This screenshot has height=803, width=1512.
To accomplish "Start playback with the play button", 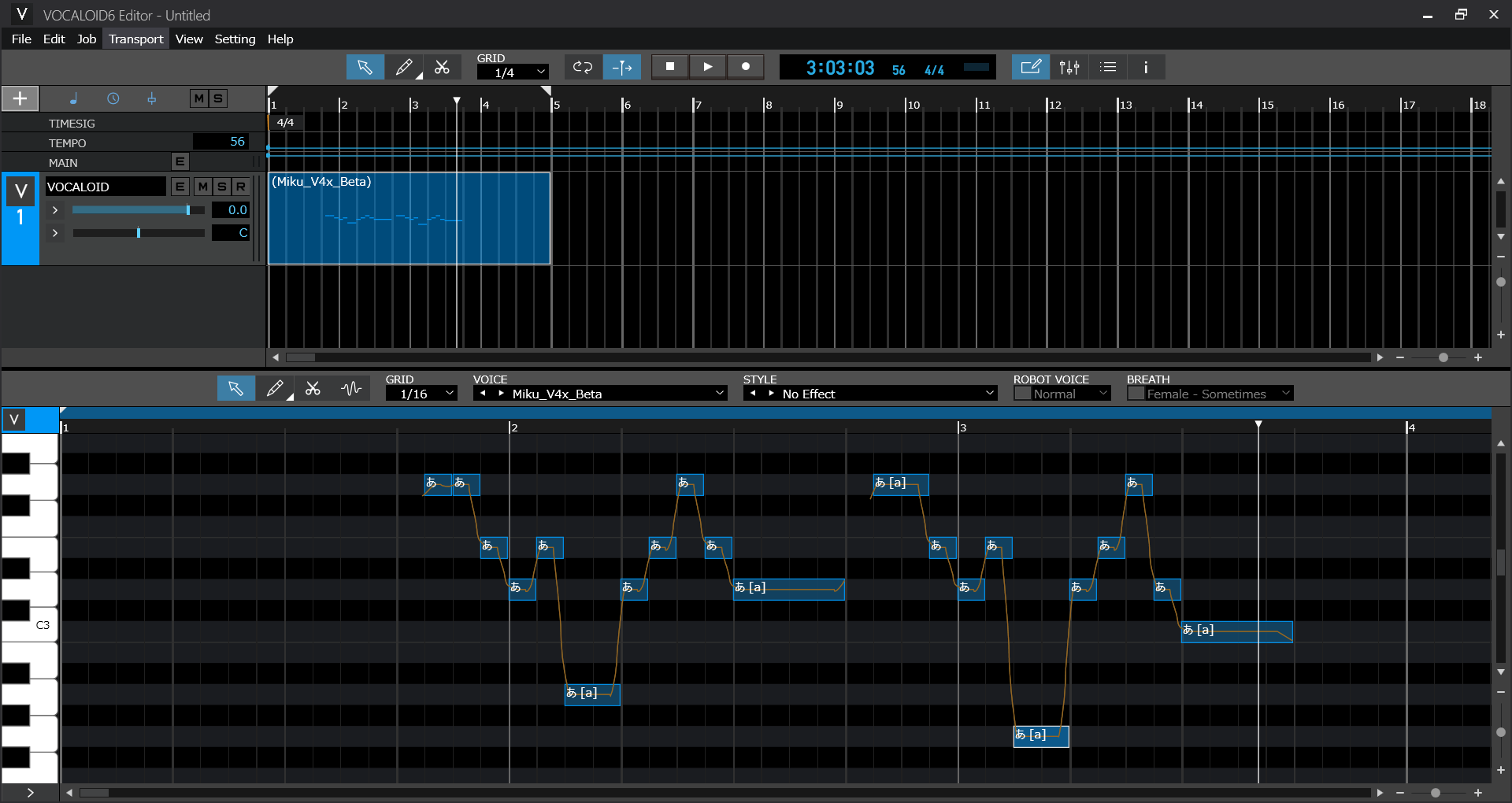I will (708, 67).
